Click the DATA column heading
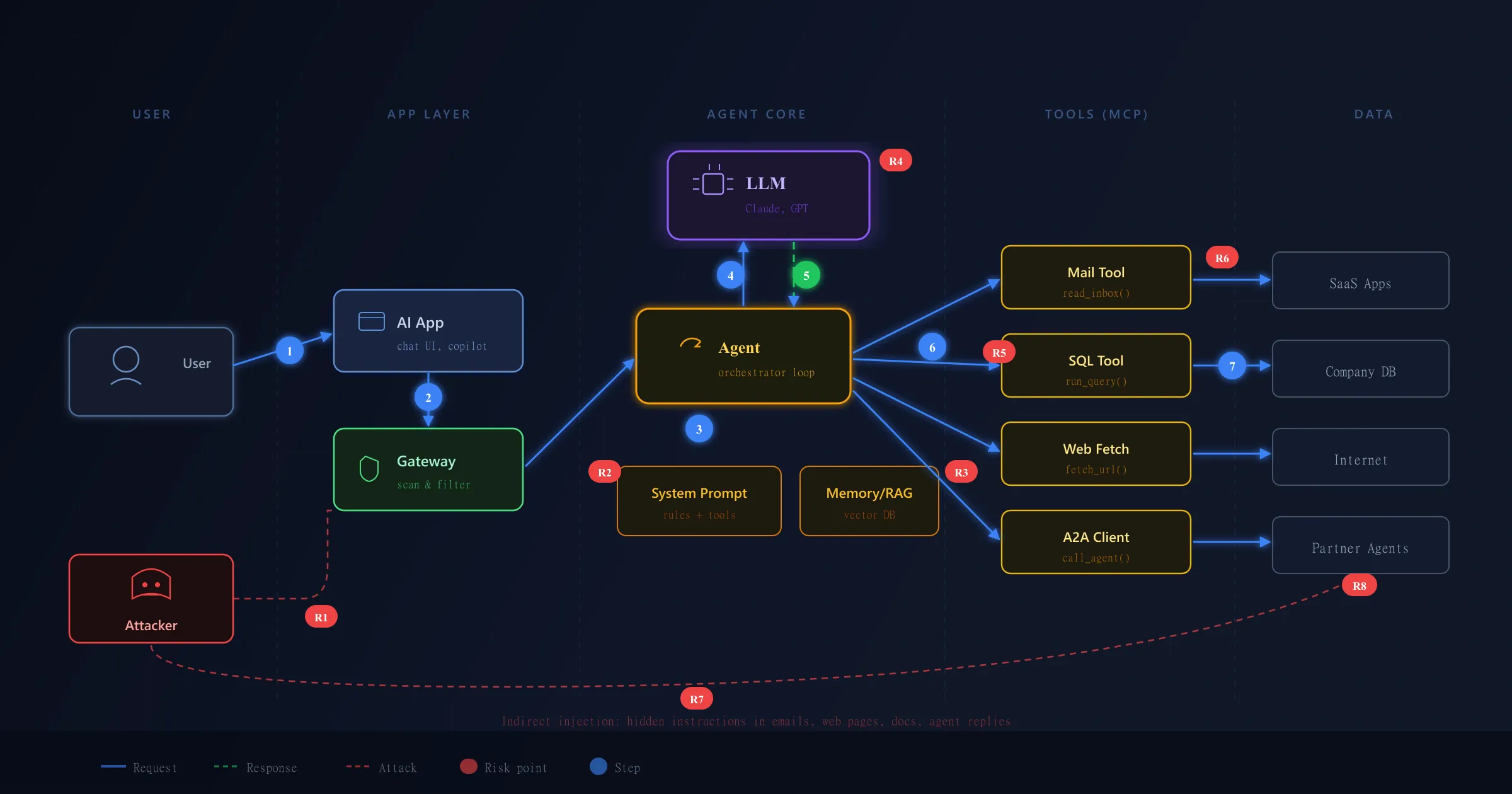Viewport: 1512px width, 794px height. 1374,114
